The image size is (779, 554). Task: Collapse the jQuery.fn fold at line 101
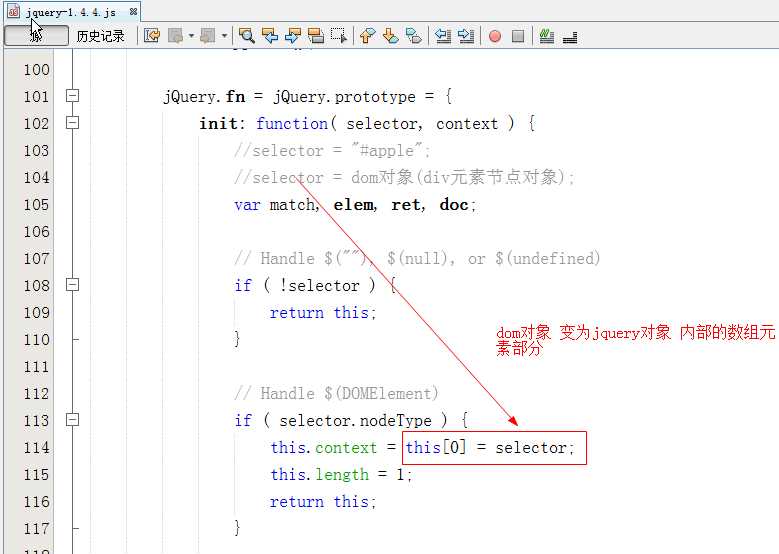73,95
